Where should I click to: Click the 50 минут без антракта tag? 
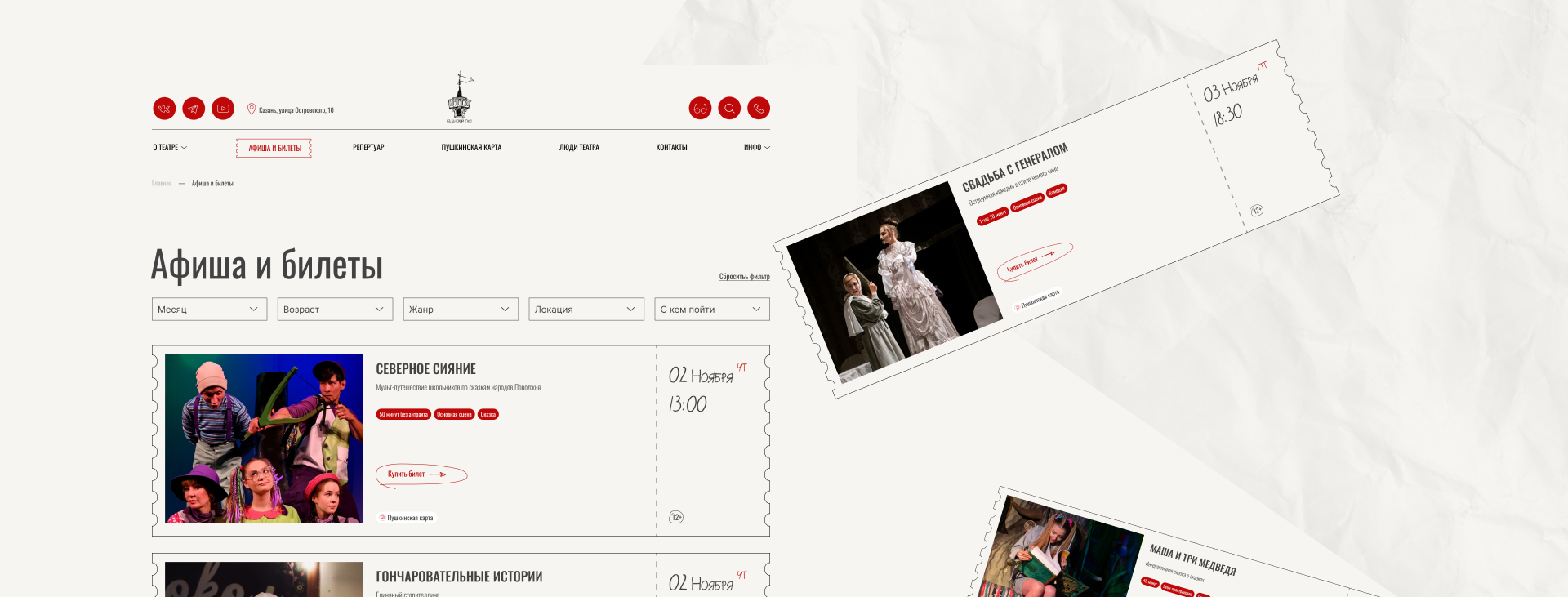tap(403, 414)
